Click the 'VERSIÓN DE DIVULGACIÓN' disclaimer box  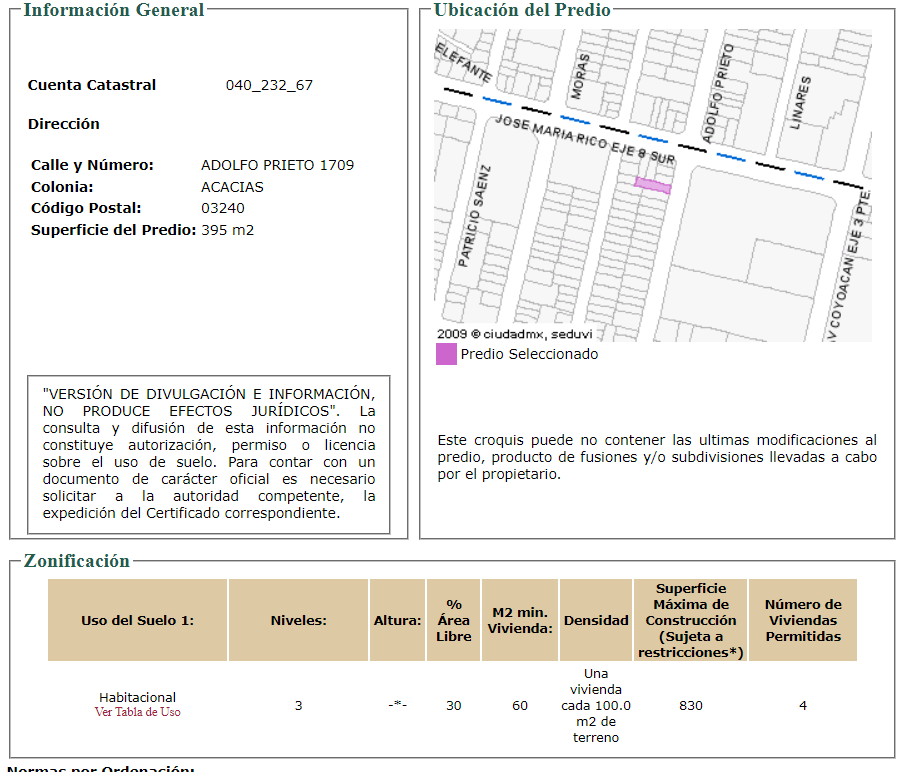(x=209, y=455)
